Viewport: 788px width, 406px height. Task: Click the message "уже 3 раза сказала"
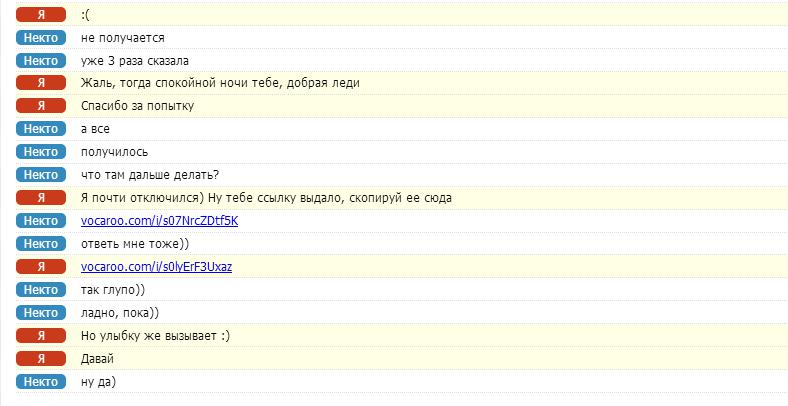(x=134, y=61)
